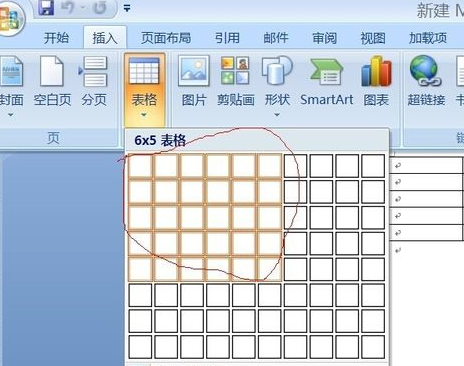
Task: Open the Customize Quick Access Toolbar arrow
Action: point(127,8)
